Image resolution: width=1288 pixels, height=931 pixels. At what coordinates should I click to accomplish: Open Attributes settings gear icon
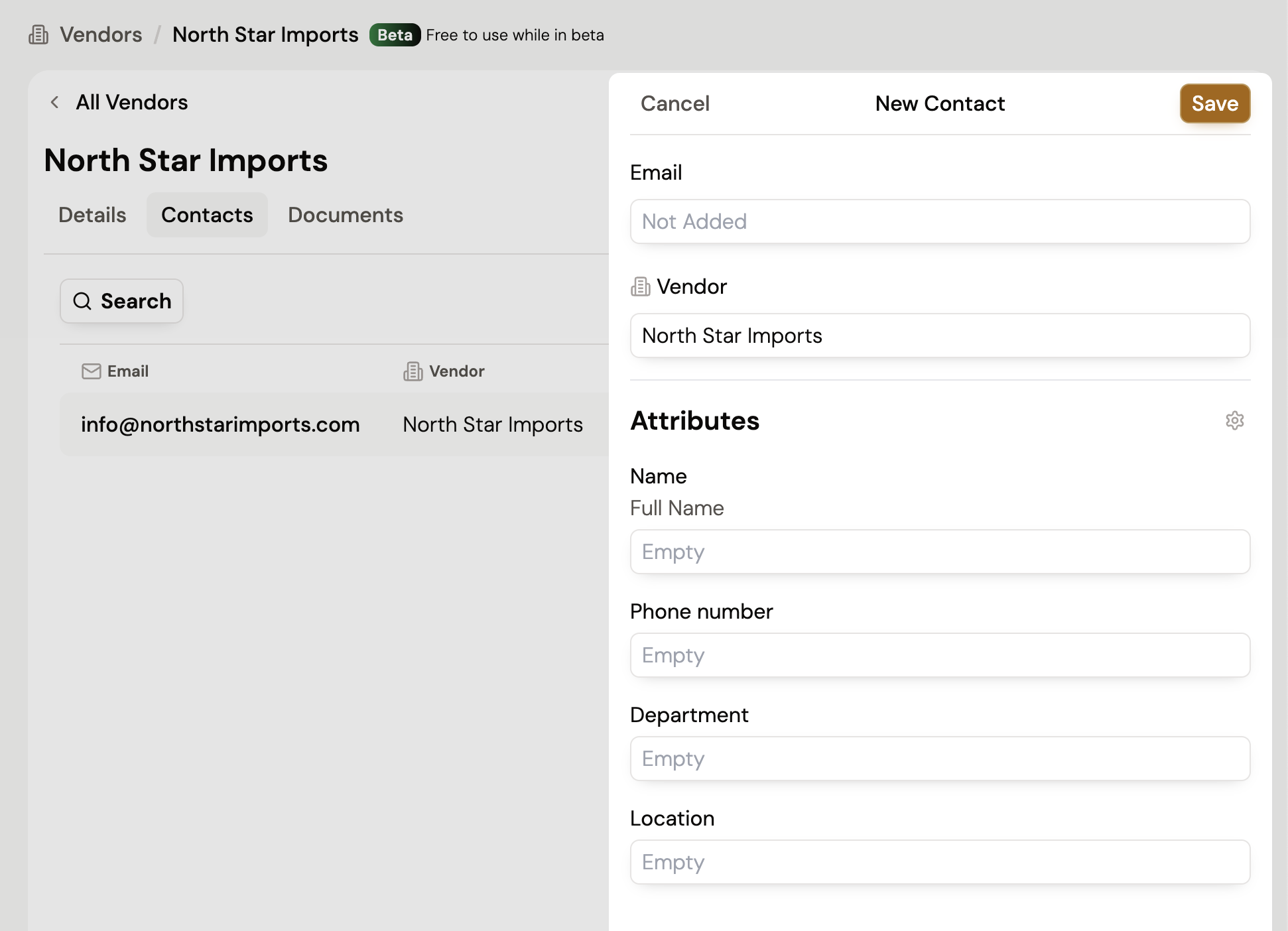click(1234, 420)
